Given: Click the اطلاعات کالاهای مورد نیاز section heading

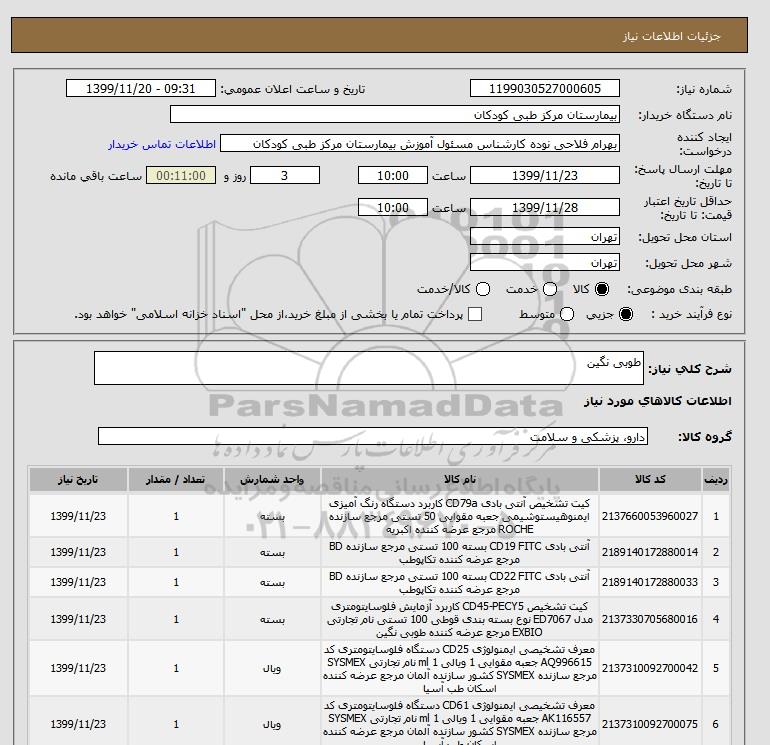Looking at the screenshot, I should (658, 401).
